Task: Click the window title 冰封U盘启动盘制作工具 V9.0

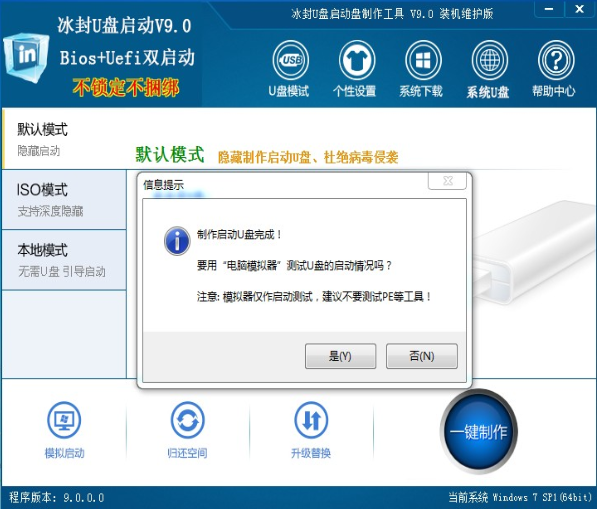Action: [392, 14]
